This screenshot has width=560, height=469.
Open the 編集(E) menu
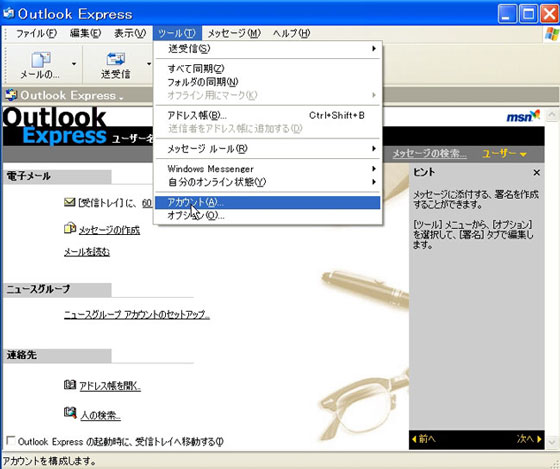(x=85, y=34)
